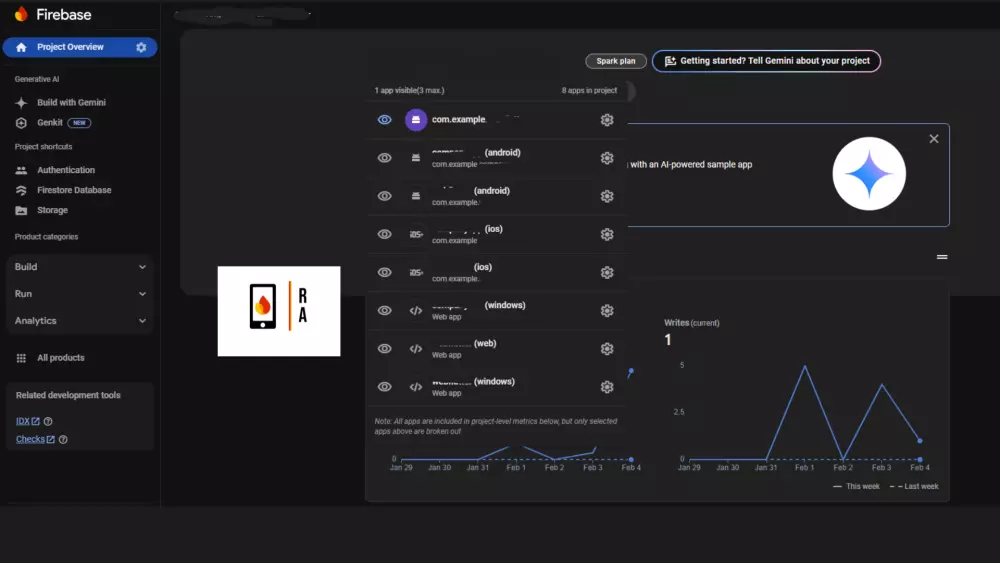This screenshot has height=563, width=1000.
Task: Toggle visibility eye for first android app
Action: click(384, 158)
